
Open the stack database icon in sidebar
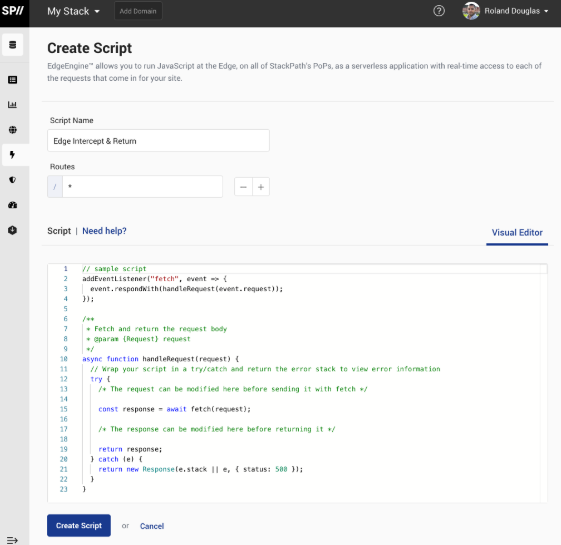click(x=13, y=45)
